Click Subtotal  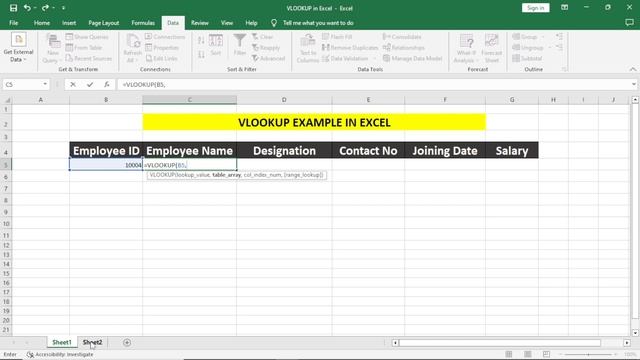pyautogui.click(x=527, y=58)
